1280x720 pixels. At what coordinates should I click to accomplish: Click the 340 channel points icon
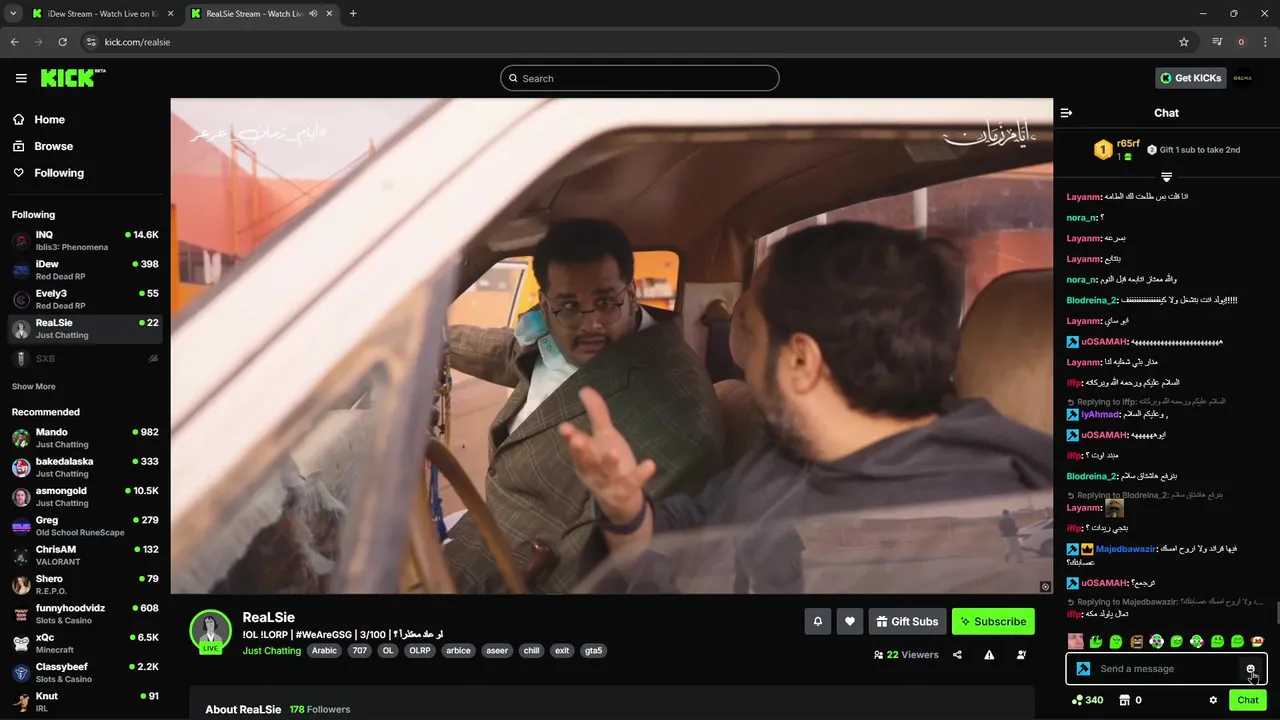(1077, 700)
